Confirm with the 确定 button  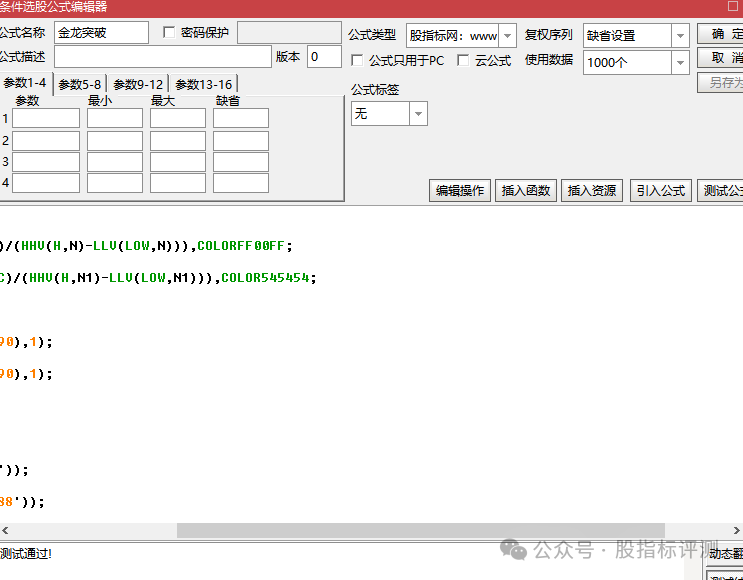point(720,34)
